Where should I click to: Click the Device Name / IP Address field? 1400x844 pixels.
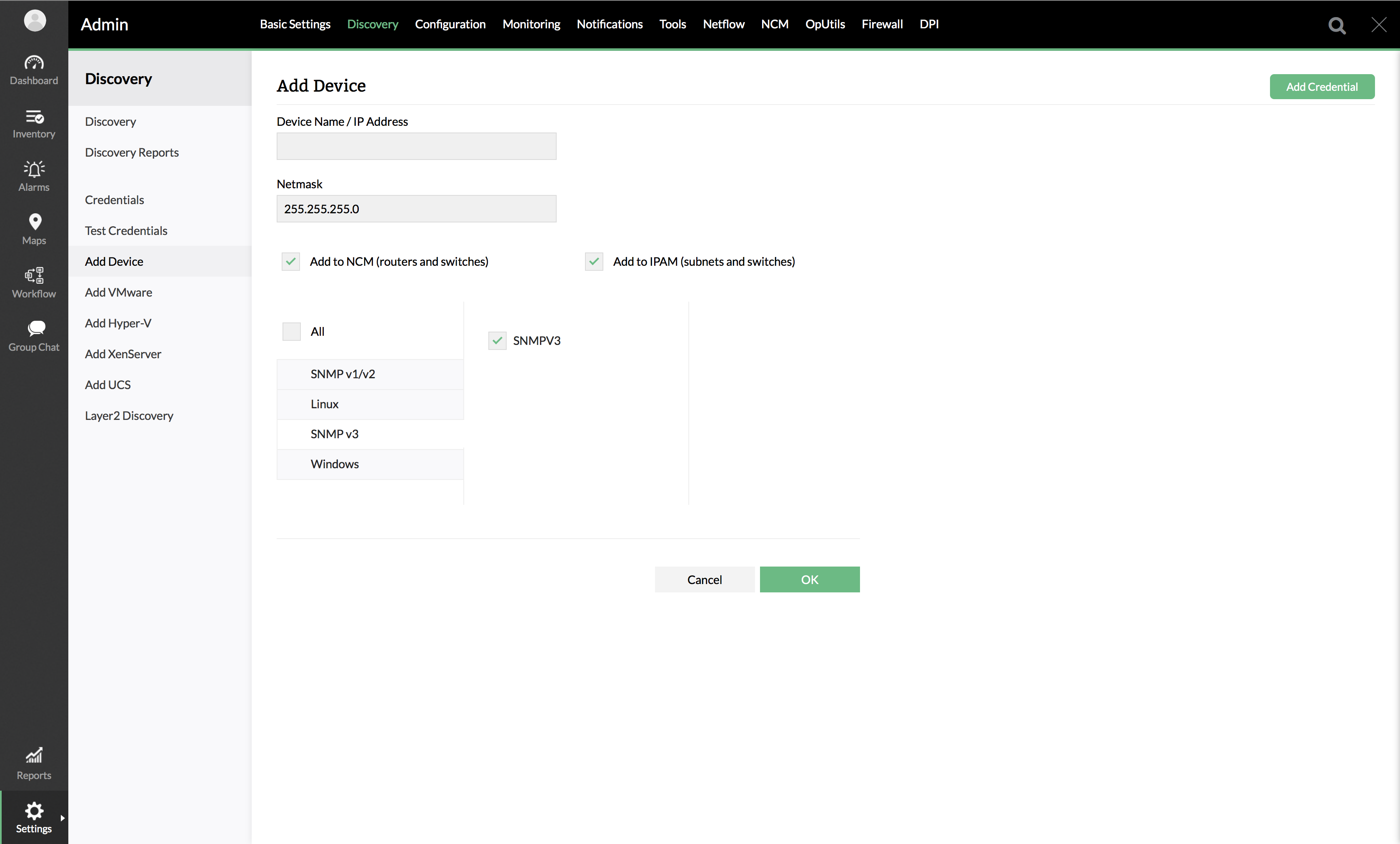click(x=416, y=147)
